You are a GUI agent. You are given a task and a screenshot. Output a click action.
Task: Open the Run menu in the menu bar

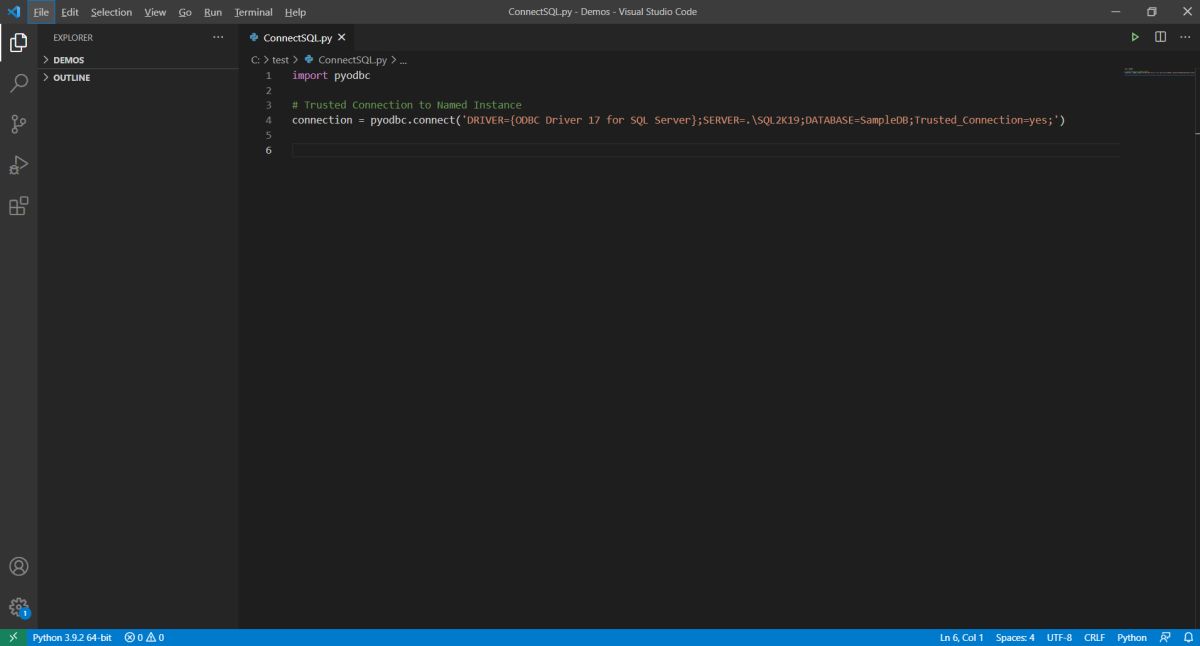coord(212,11)
